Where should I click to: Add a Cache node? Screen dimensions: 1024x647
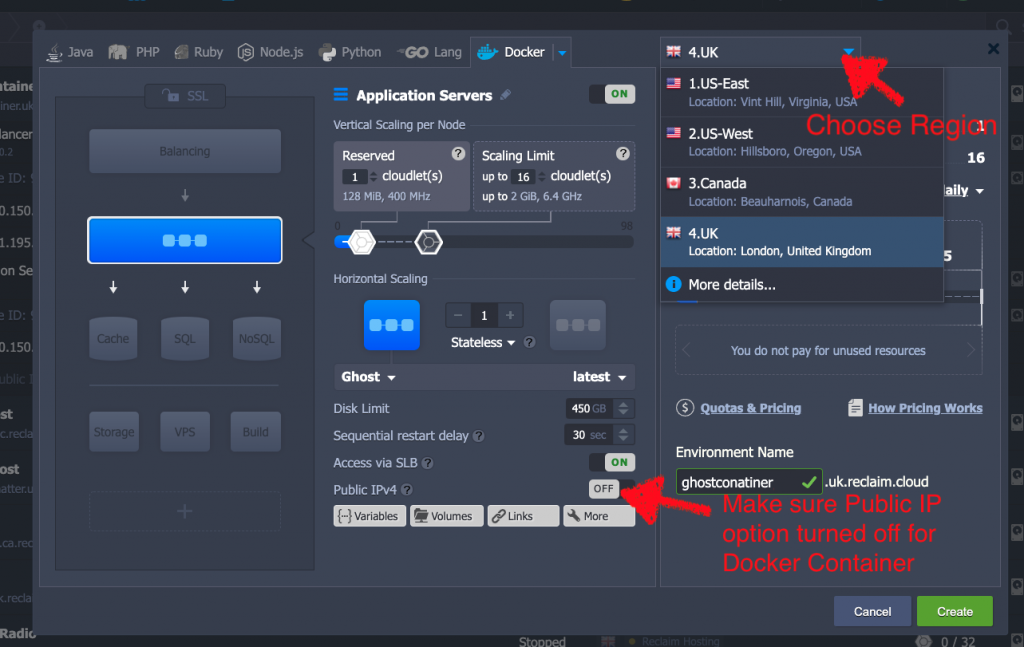point(113,338)
